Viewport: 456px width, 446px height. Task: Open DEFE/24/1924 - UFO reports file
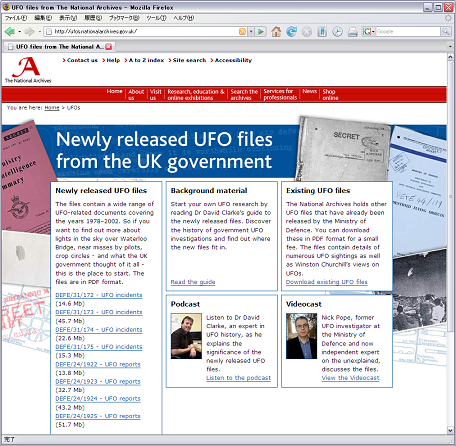click(98, 399)
